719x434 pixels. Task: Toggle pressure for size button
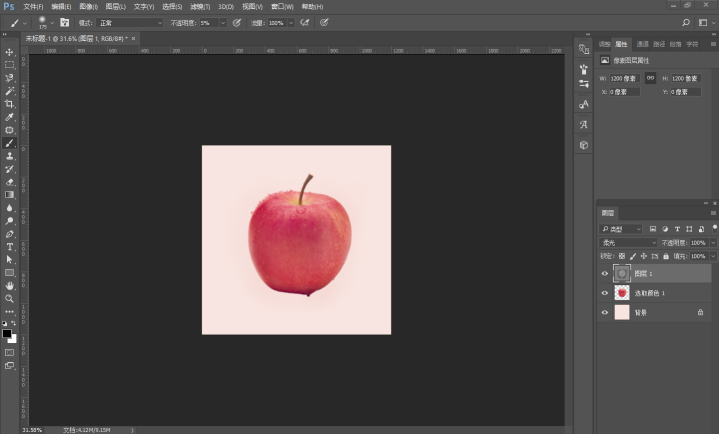324,22
